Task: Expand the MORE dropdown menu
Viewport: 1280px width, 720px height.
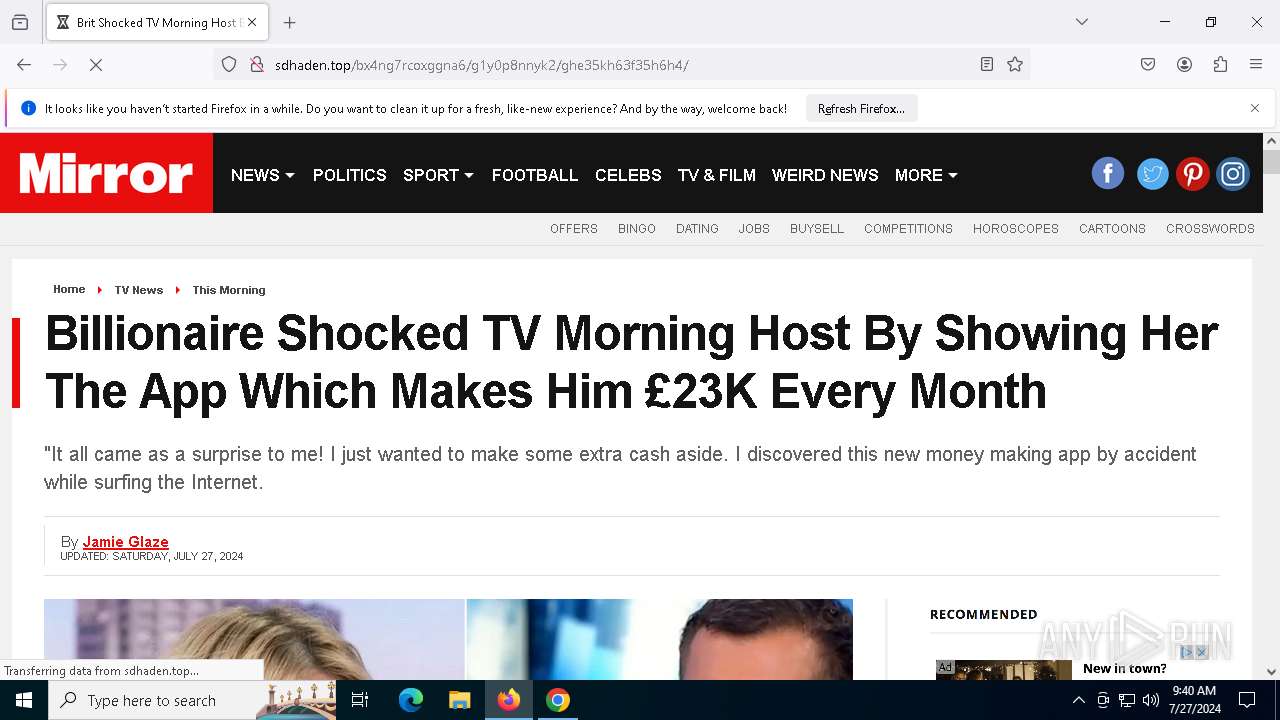Action: coord(926,175)
